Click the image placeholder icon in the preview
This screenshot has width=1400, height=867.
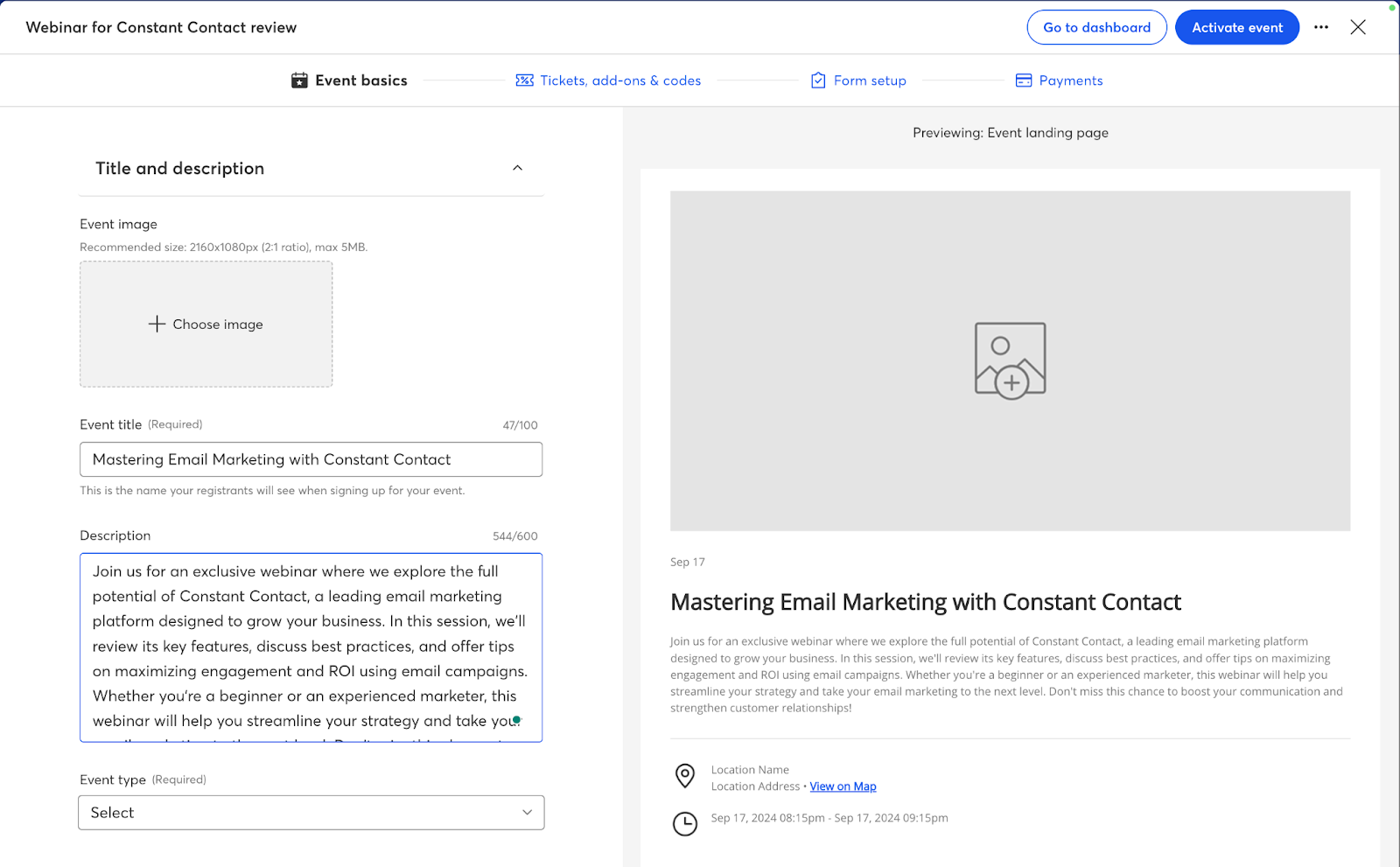[x=1010, y=360]
